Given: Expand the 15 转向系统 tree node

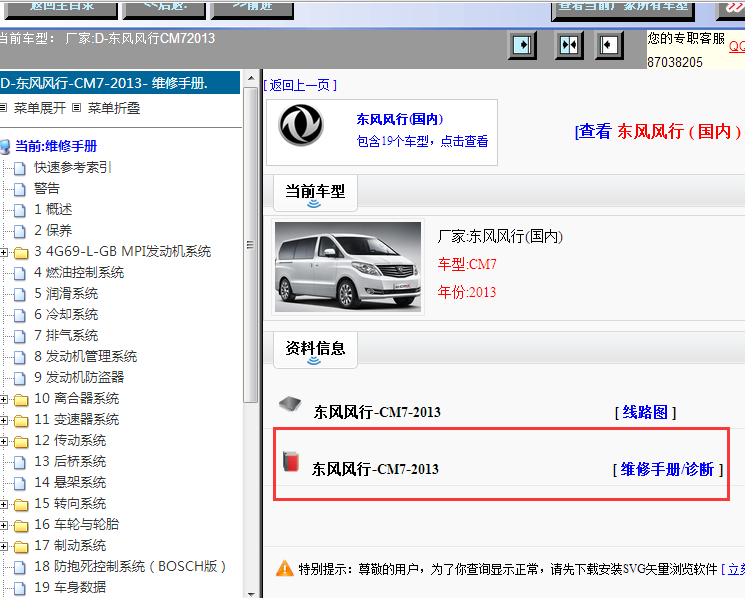Looking at the screenshot, I should tap(3, 504).
